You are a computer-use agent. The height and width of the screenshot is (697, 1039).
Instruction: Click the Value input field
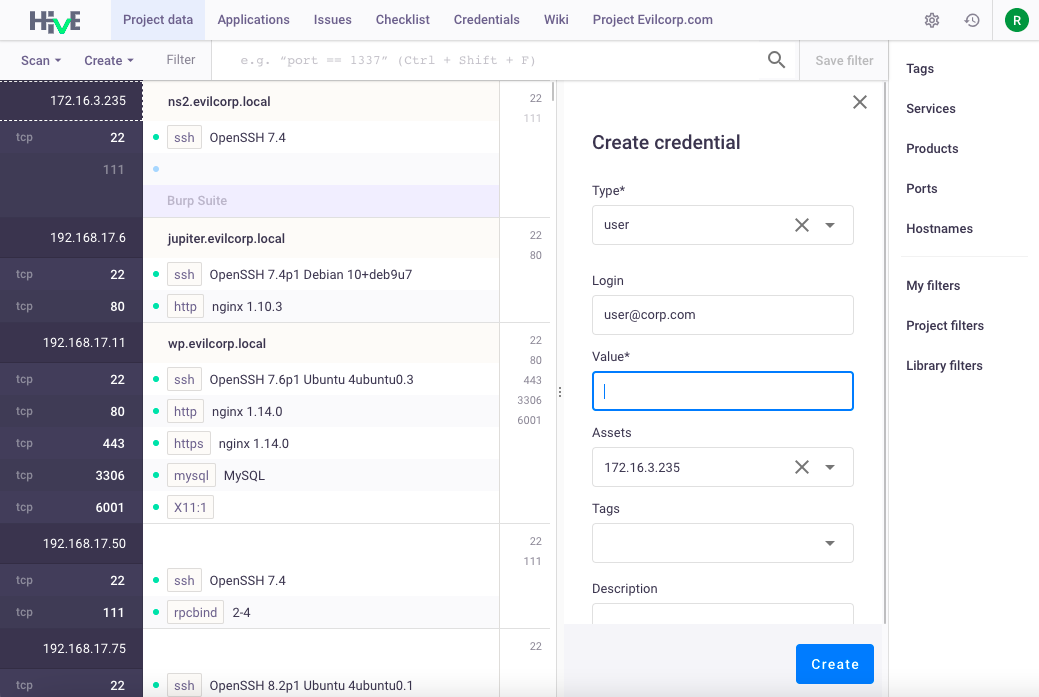[x=722, y=391]
